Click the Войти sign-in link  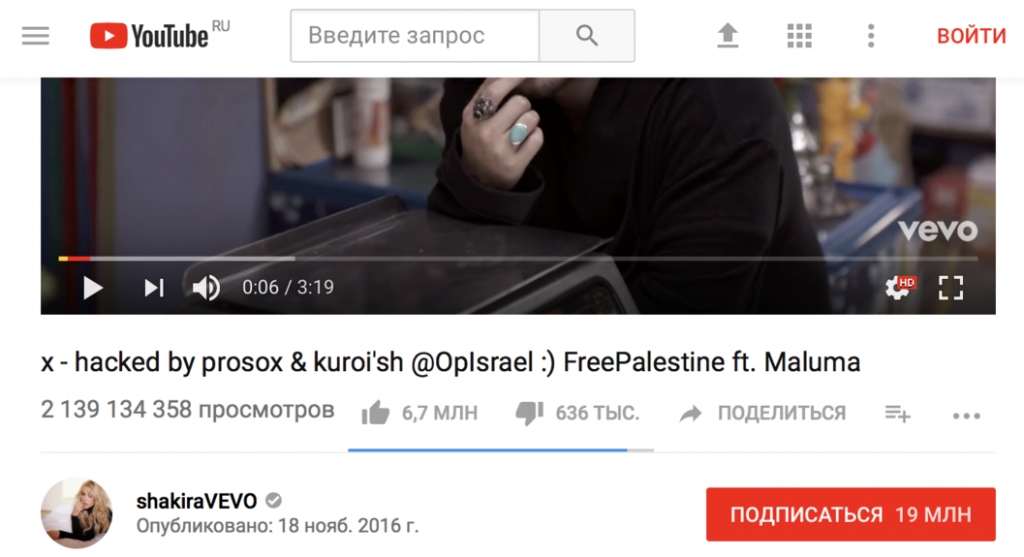point(971,35)
